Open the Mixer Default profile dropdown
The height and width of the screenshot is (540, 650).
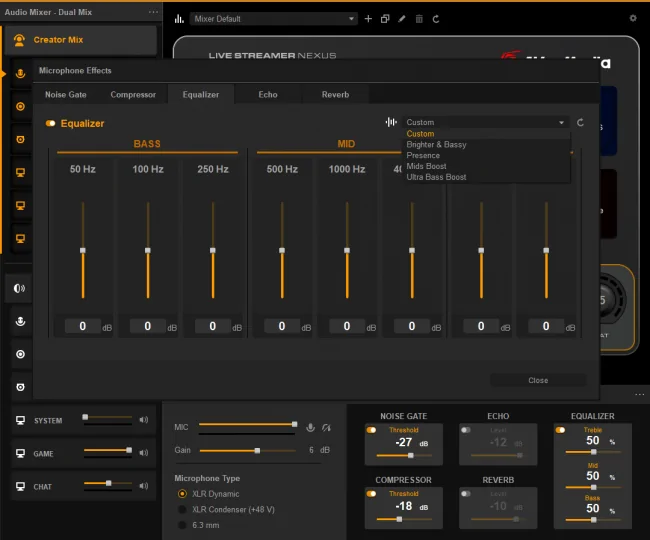(x=274, y=19)
